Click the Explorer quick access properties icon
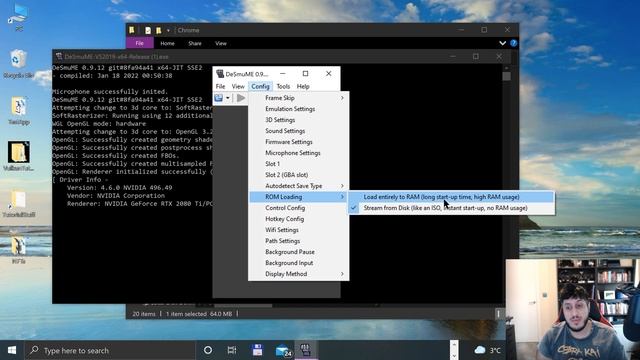Viewport: 640px width, 360px height. click(x=148, y=30)
